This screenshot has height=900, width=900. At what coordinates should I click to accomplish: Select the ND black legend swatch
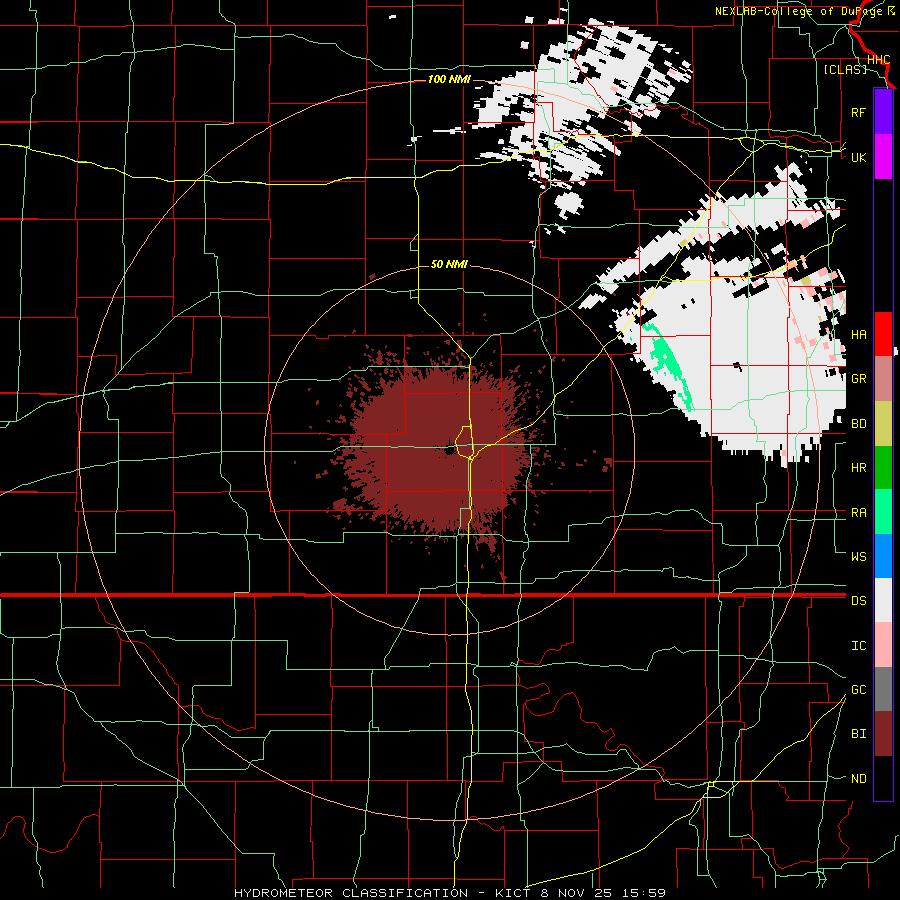883,778
